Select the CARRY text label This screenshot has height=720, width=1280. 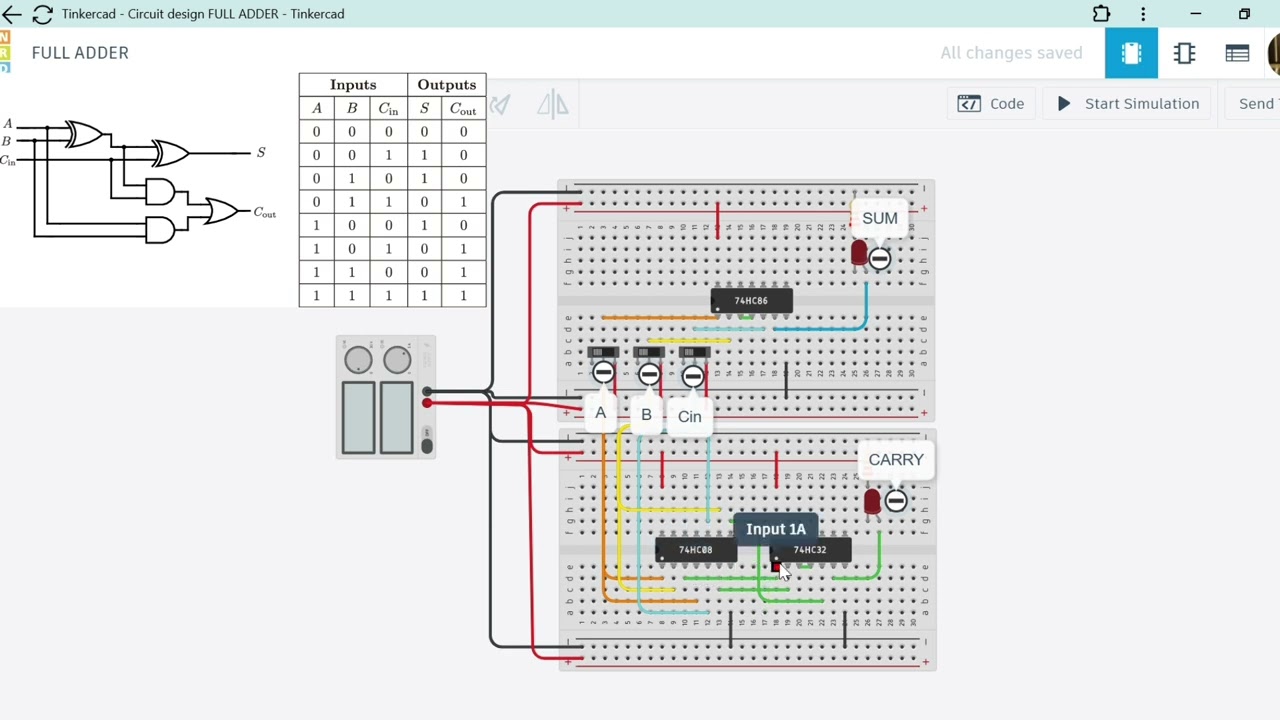pyautogui.click(x=896, y=460)
